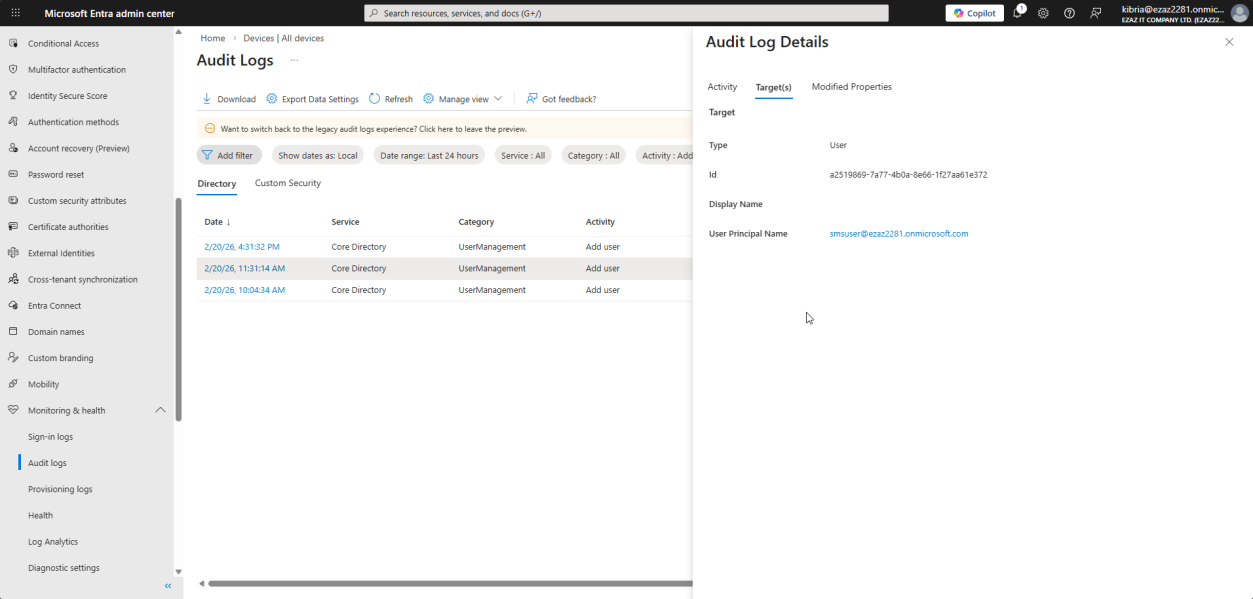Image resolution: width=1253 pixels, height=599 pixels.
Task: Open Custom branding in sidebar
Action: [x=60, y=358]
